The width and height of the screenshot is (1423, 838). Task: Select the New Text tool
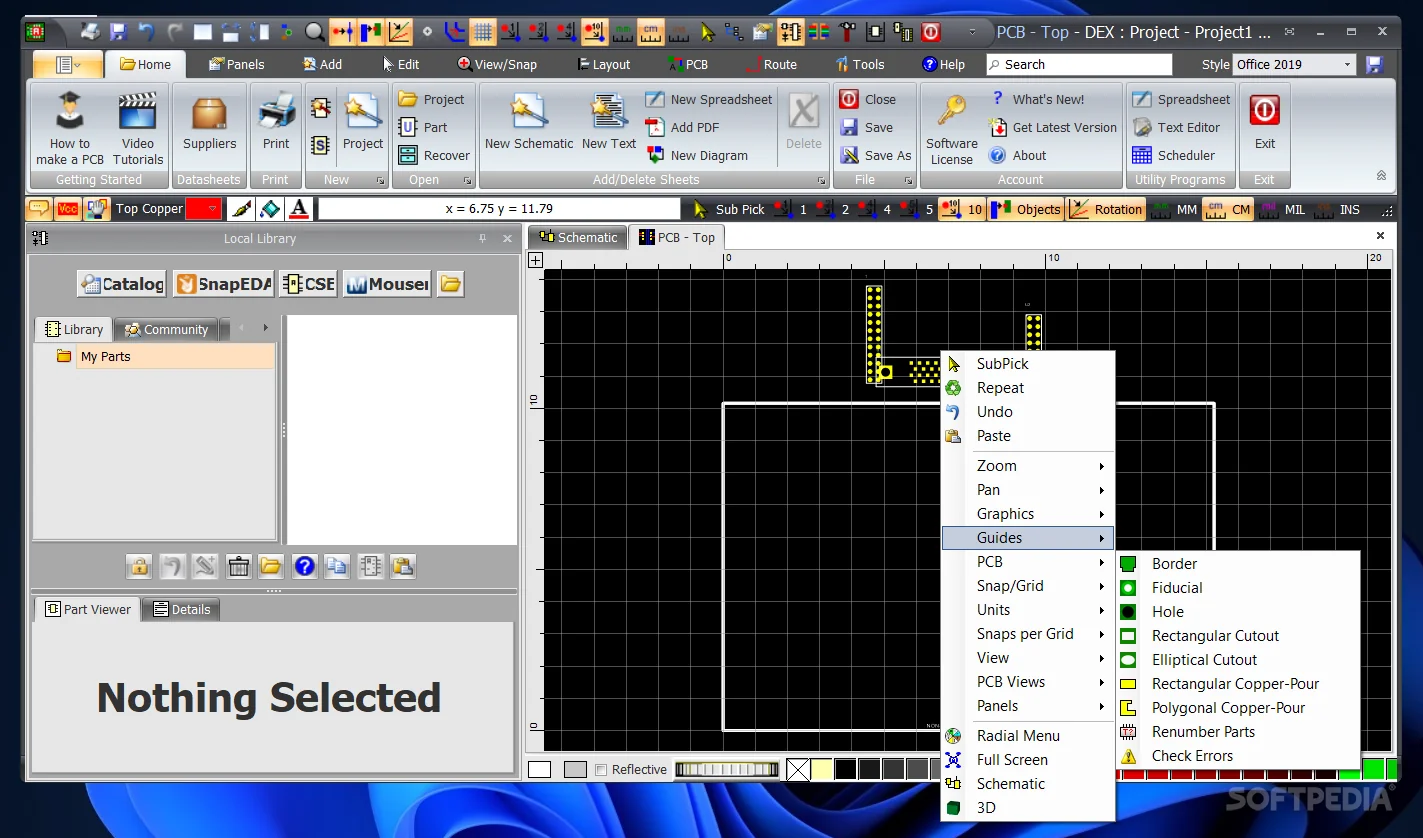(x=608, y=125)
